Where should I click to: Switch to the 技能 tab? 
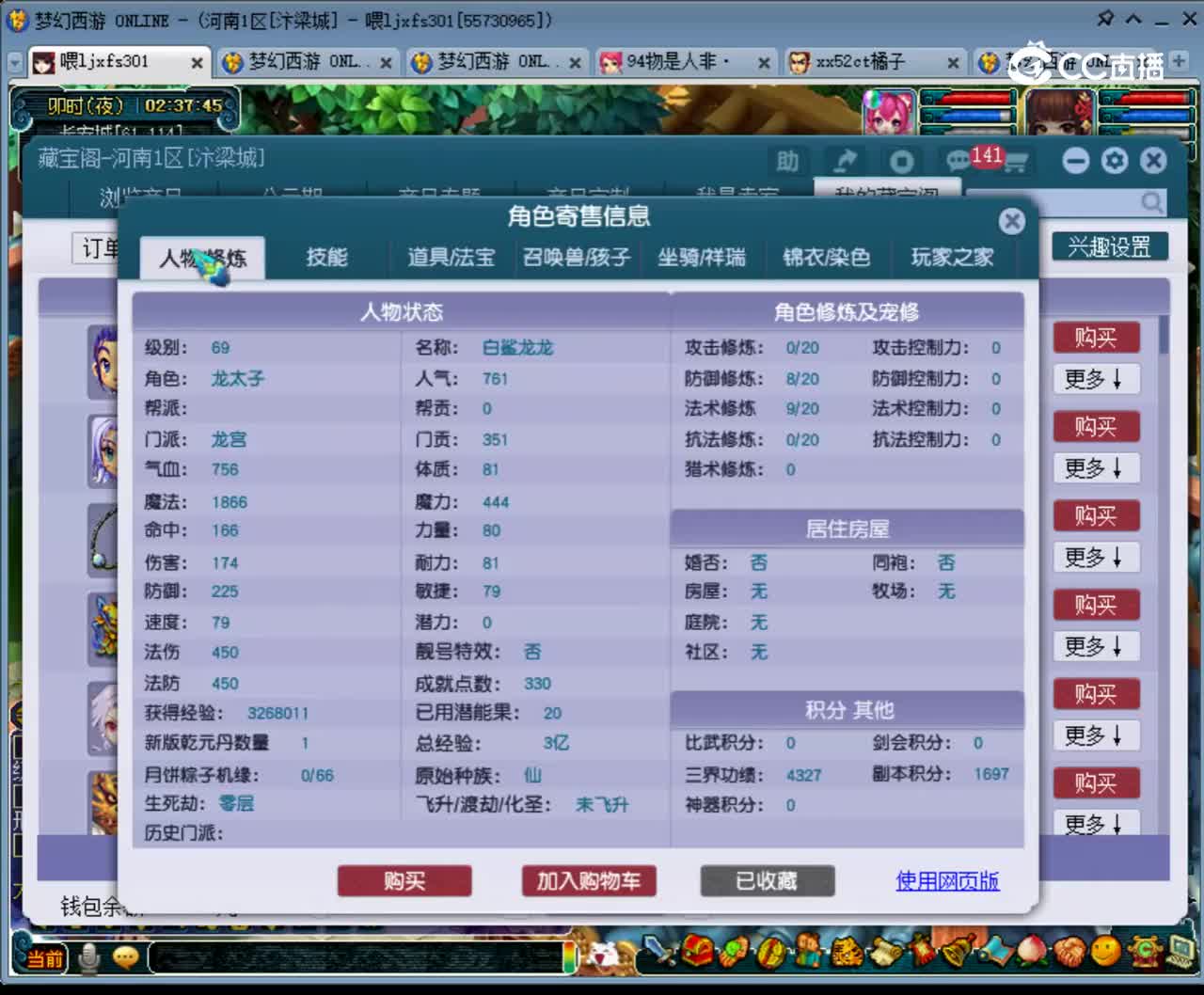(x=326, y=258)
